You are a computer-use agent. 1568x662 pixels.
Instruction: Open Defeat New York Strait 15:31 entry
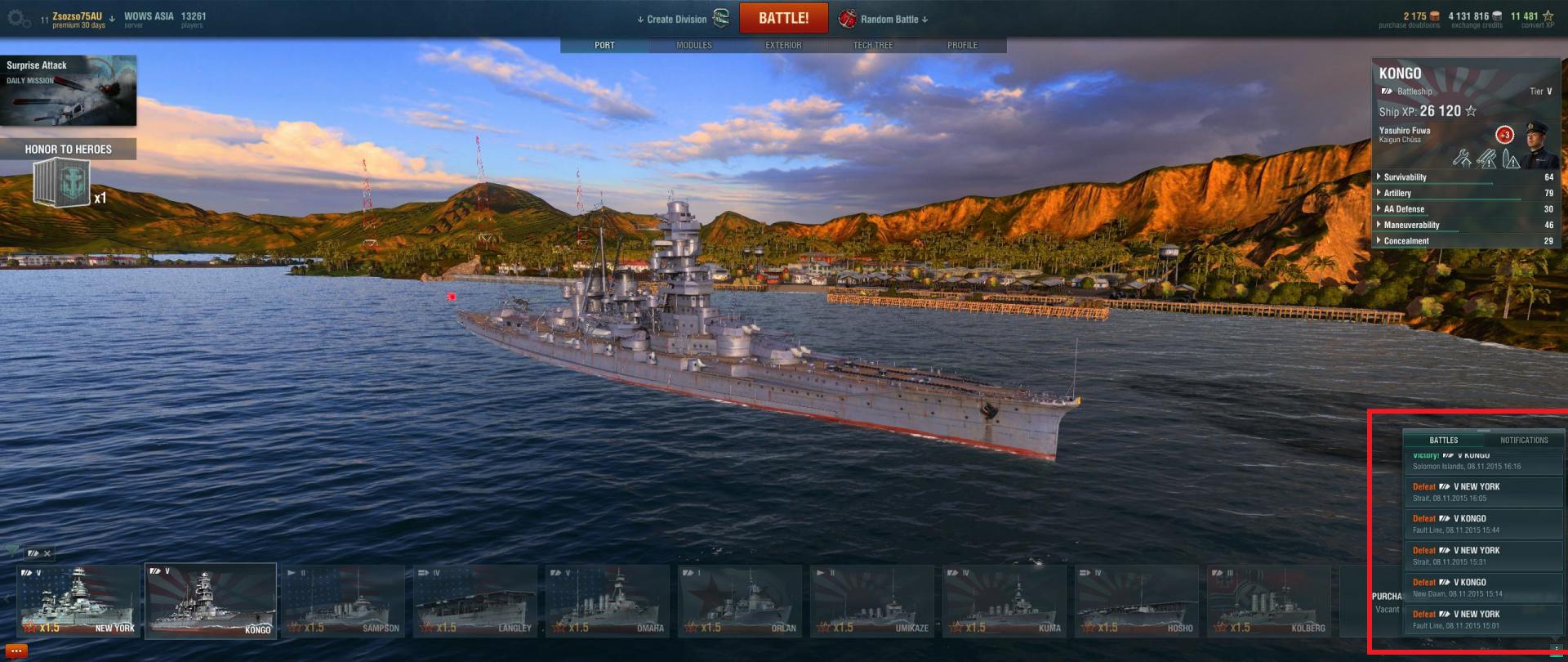[x=1483, y=556]
